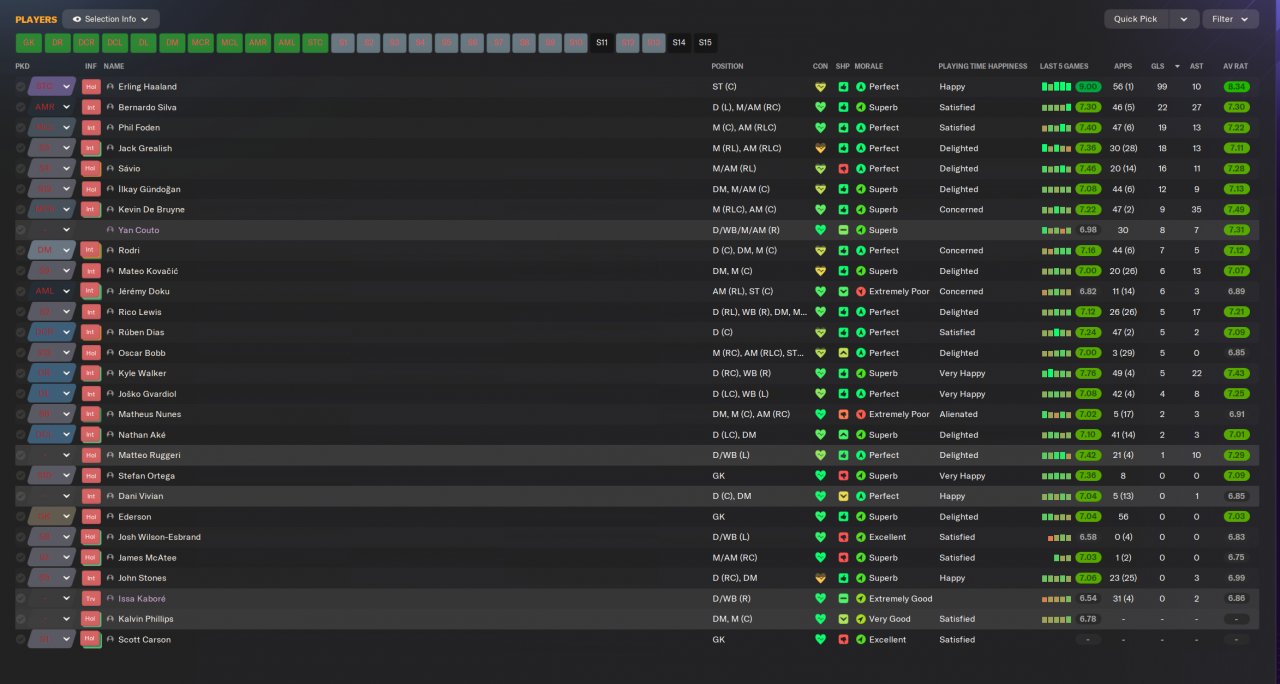This screenshot has width=1280, height=684.
Task: Toggle picked checkmark for Dani Vivian
Action: (20, 496)
